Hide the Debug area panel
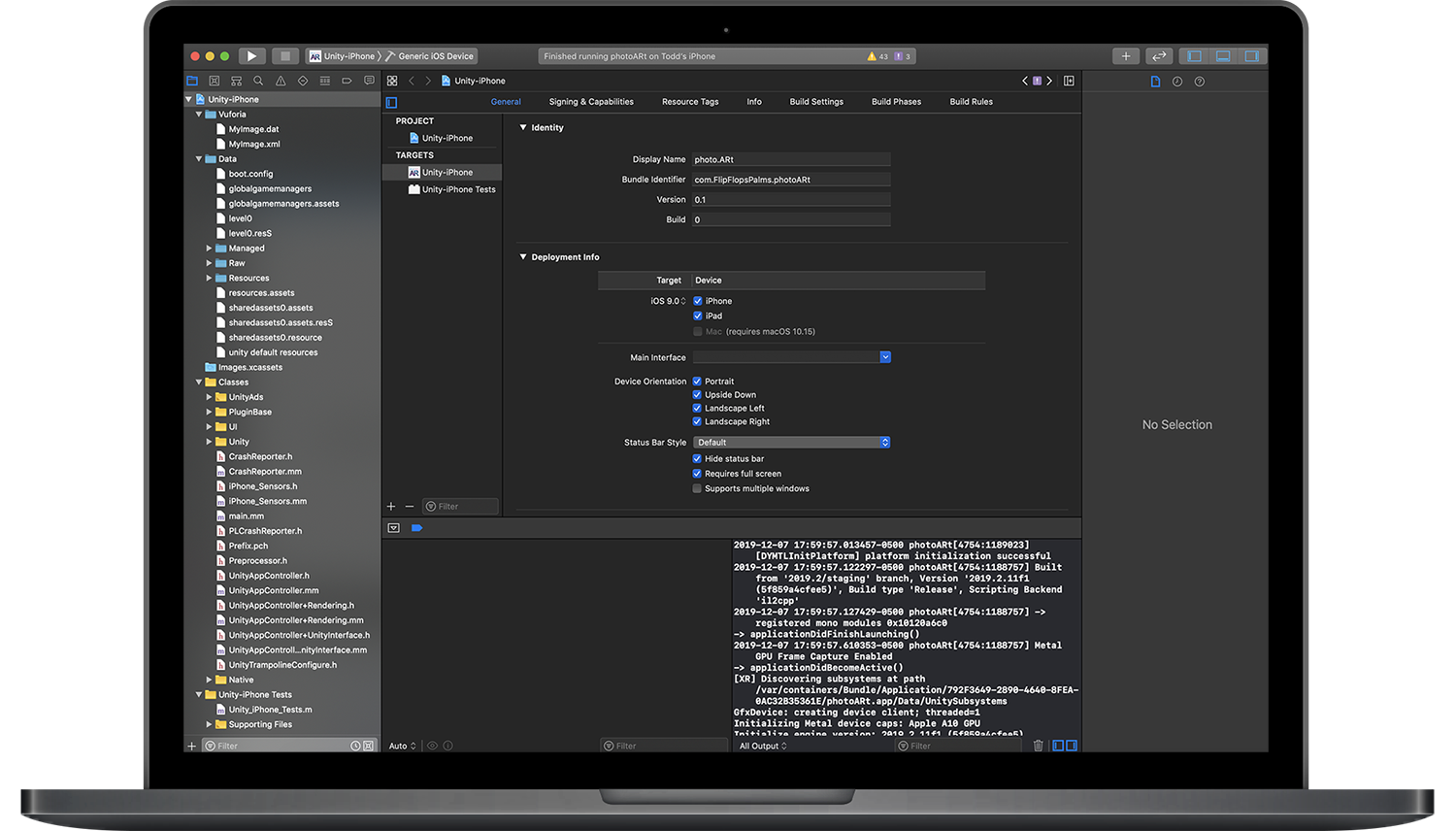Screen dimensions: 1456x831 (1223, 56)
